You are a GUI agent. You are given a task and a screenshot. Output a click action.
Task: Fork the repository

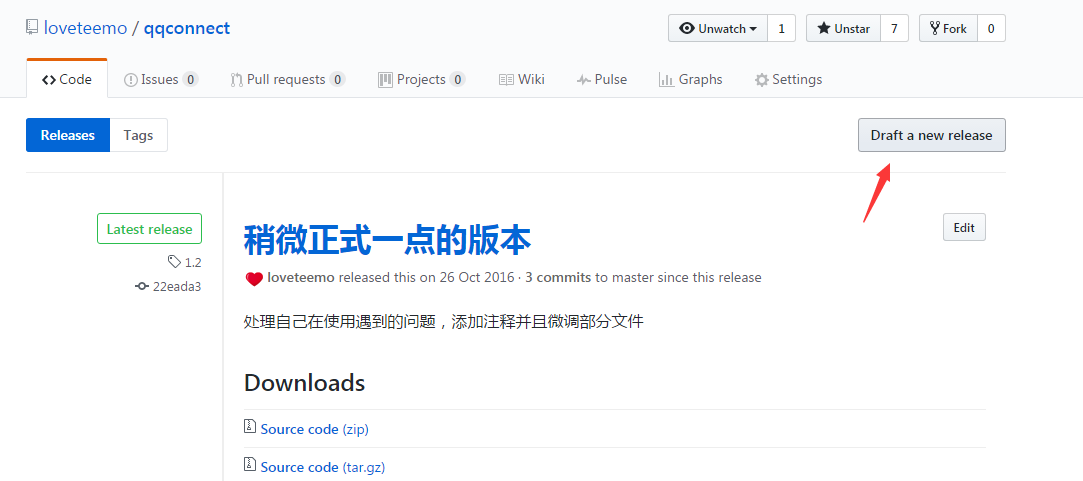(x=947, y=28)
